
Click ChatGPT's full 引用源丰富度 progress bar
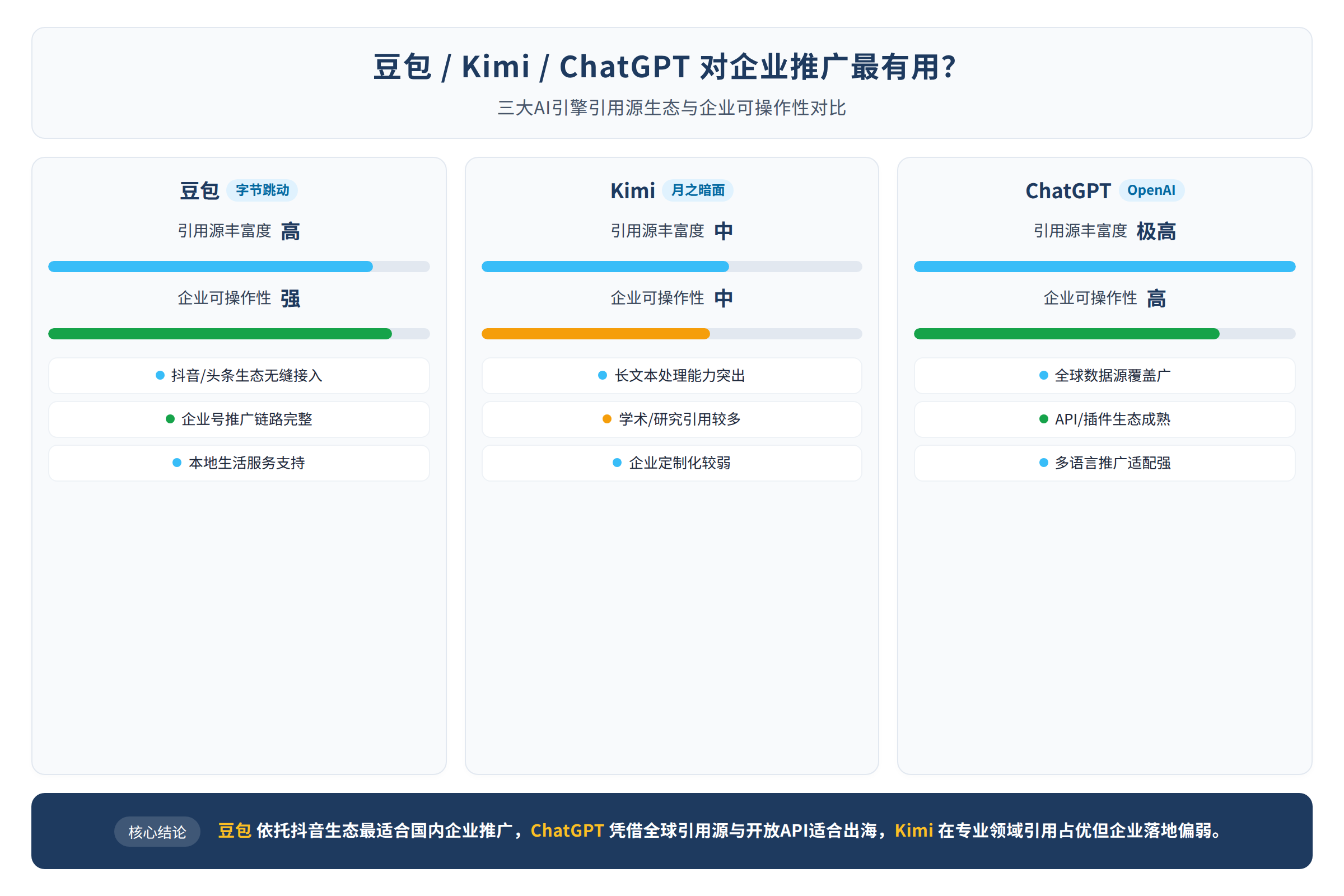tap(1104, 267)
